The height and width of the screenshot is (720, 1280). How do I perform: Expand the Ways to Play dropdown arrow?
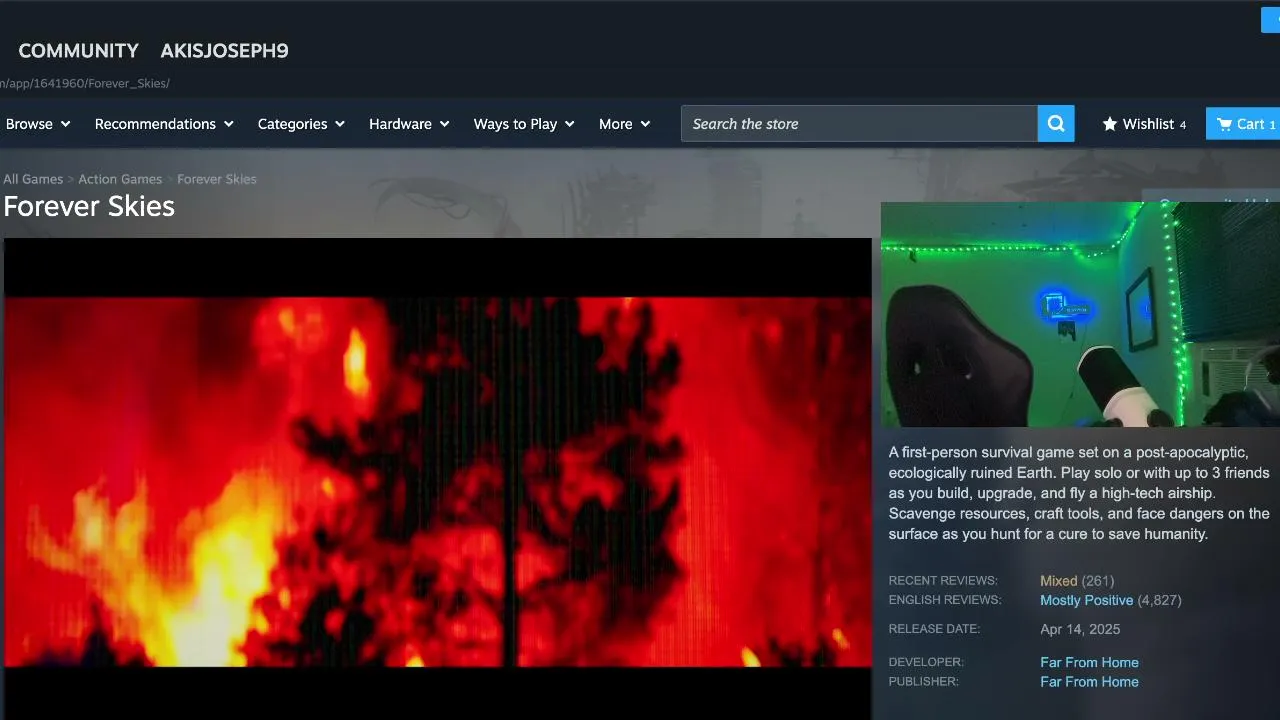[x=570, y=124]
